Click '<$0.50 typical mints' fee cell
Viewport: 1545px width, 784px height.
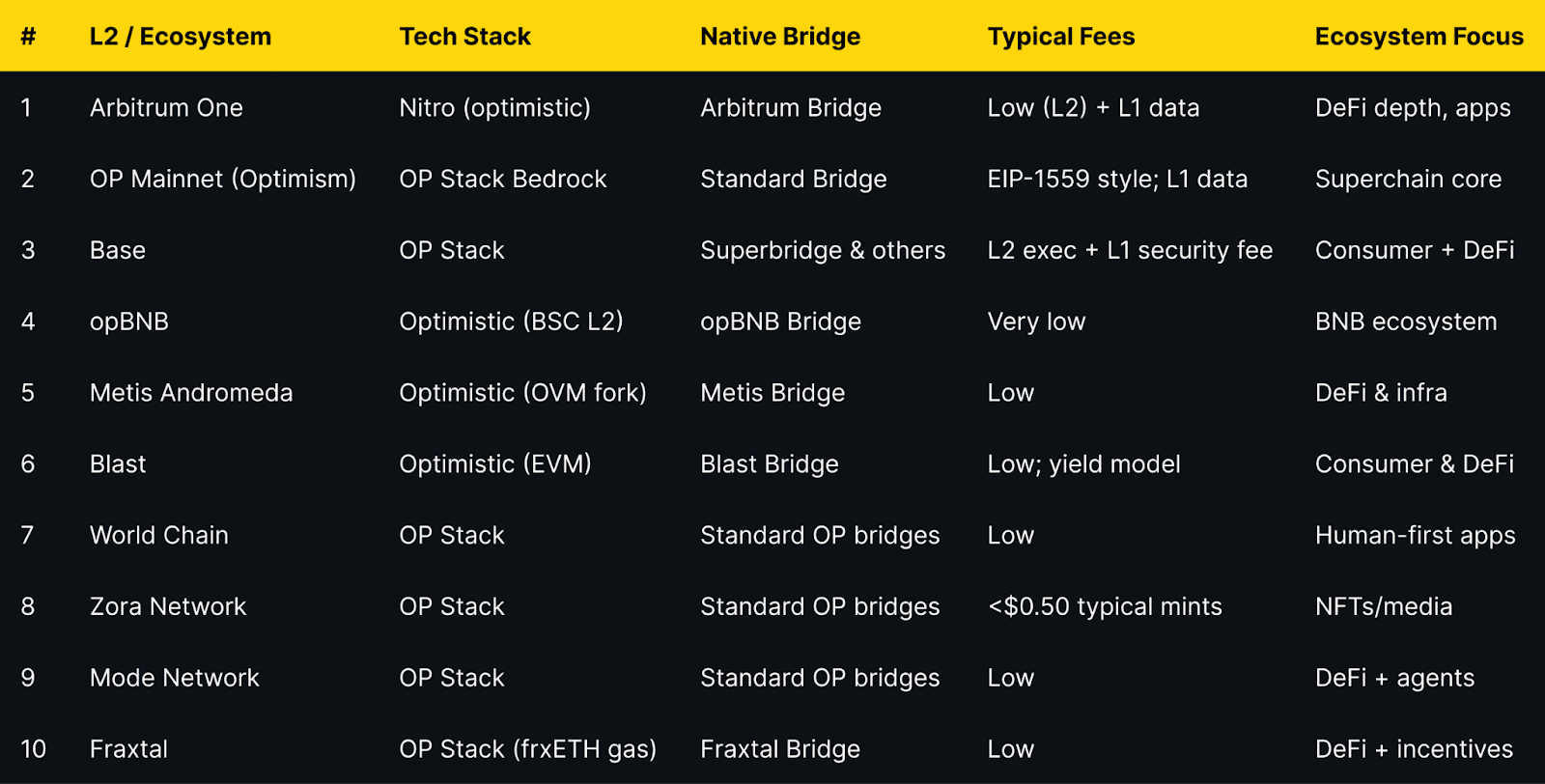pos(1105,607)
